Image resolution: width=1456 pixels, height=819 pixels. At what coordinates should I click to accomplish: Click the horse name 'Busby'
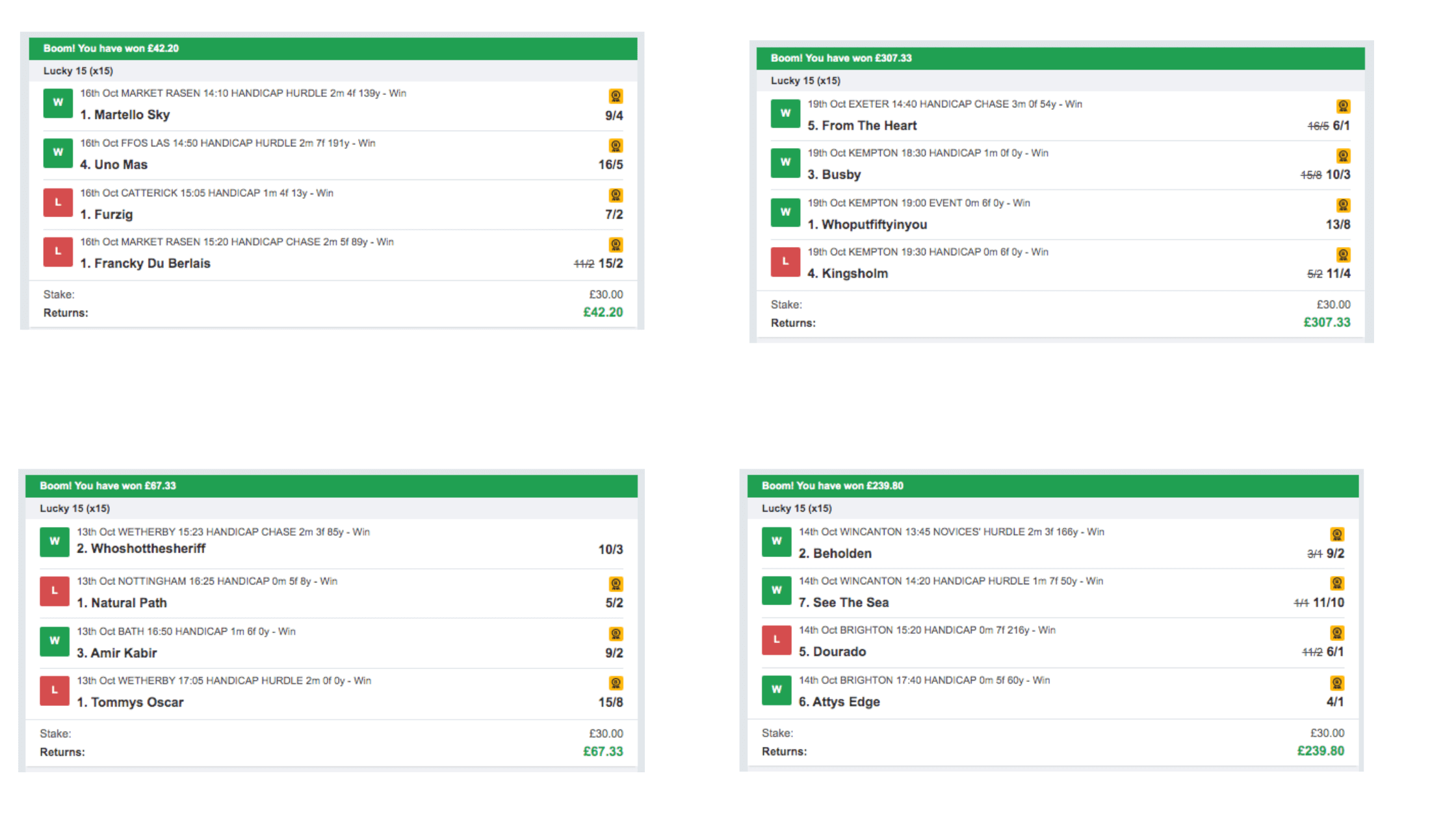(841, 175)
